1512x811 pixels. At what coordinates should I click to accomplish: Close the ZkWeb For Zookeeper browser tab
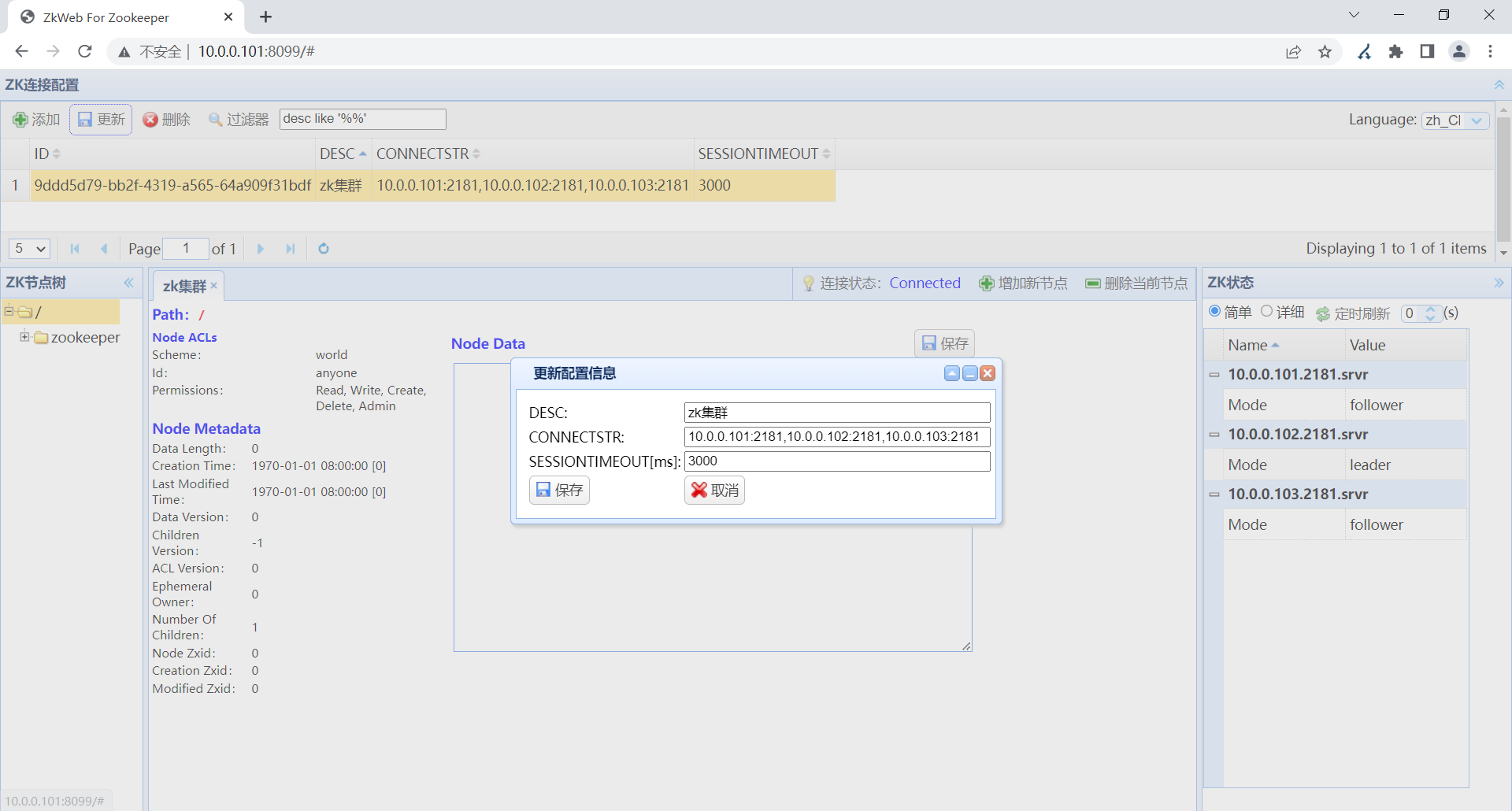228,17
